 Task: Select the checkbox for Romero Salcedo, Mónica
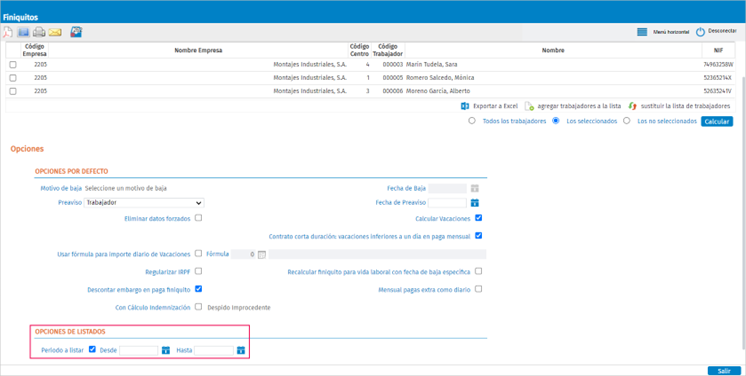coord(13,78)
